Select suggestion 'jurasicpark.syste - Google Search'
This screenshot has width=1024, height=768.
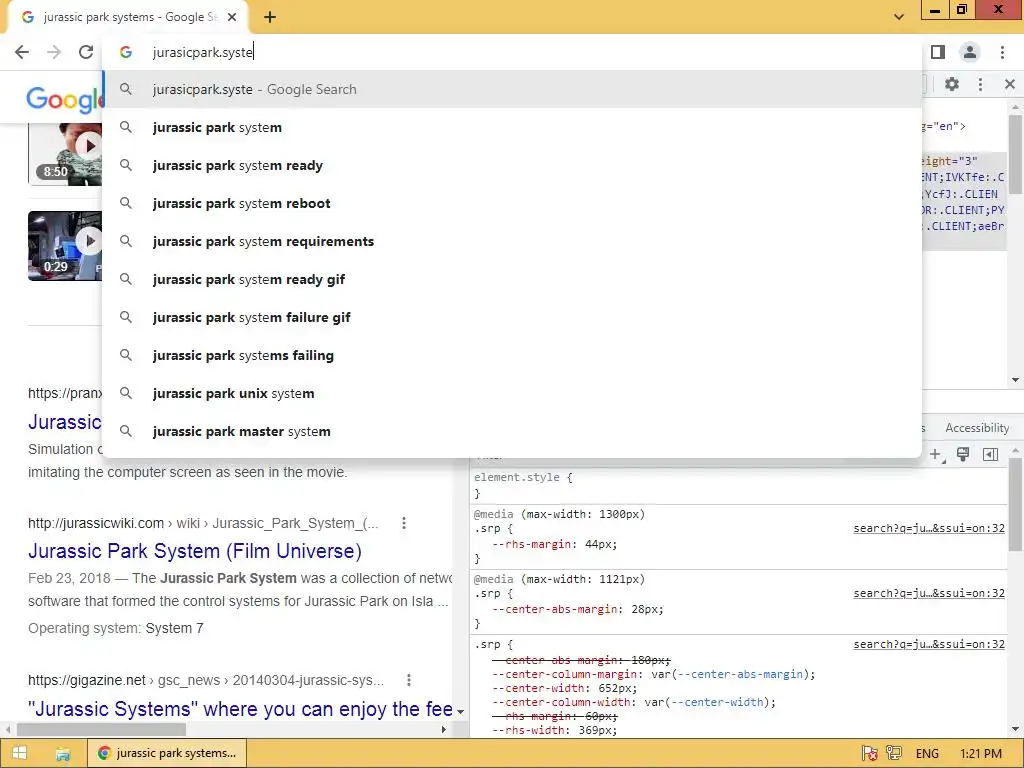(512, 89)
